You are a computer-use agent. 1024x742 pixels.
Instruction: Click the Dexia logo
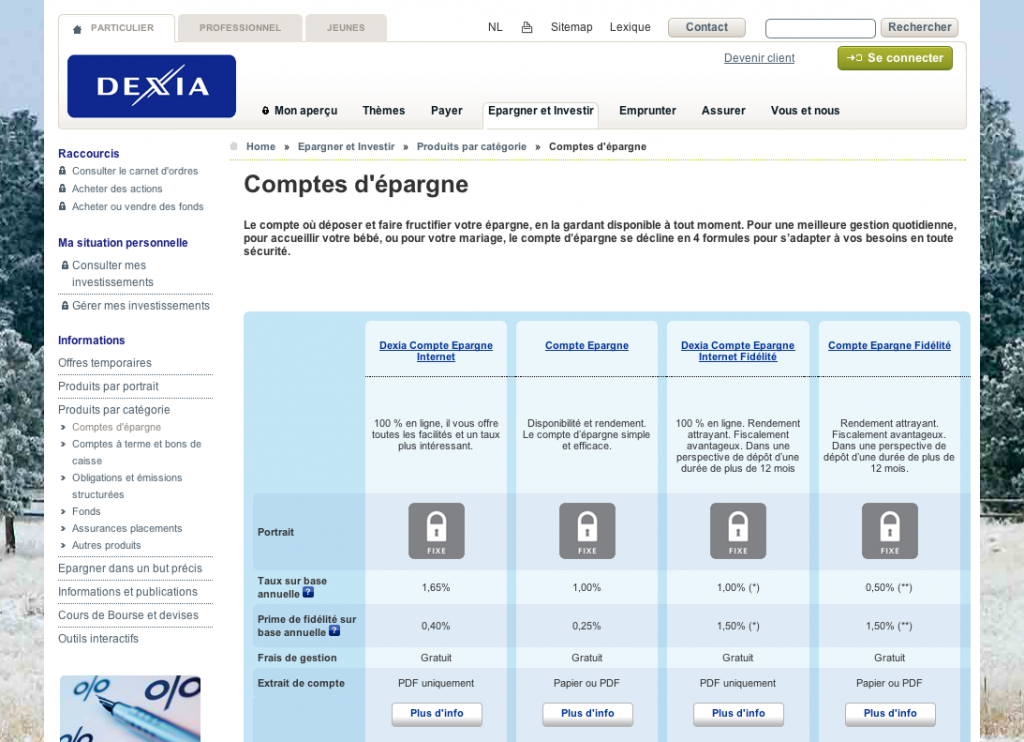(152, 86)
